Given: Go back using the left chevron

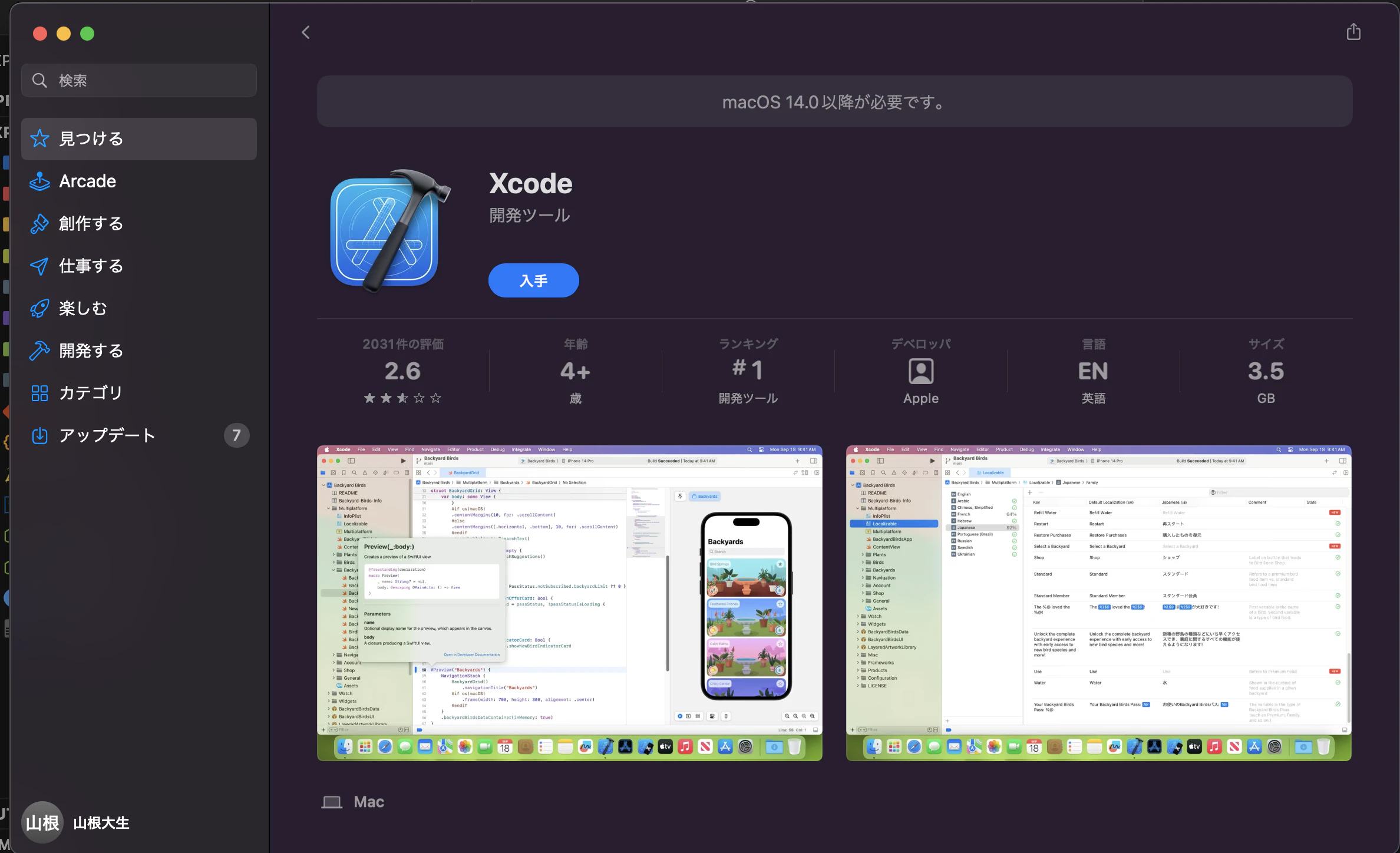Looking at the screenshot, I should click(305, 32).
